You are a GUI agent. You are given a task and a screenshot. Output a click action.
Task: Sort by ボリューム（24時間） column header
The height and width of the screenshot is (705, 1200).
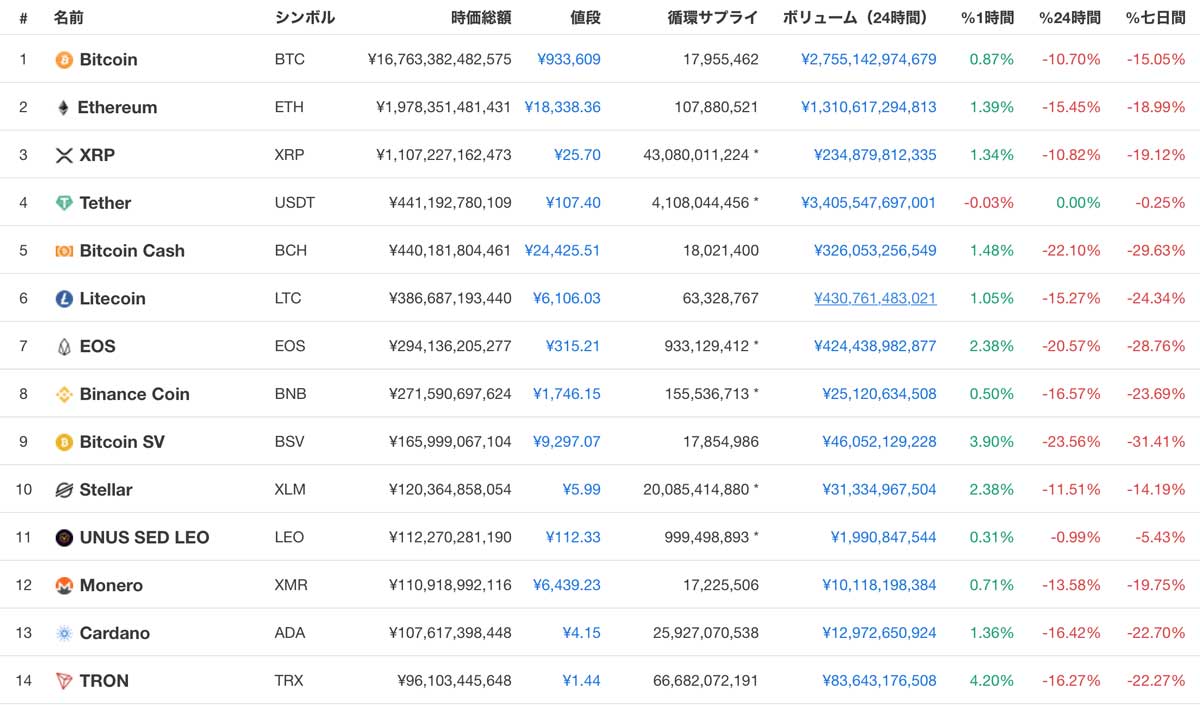point(859,18)
